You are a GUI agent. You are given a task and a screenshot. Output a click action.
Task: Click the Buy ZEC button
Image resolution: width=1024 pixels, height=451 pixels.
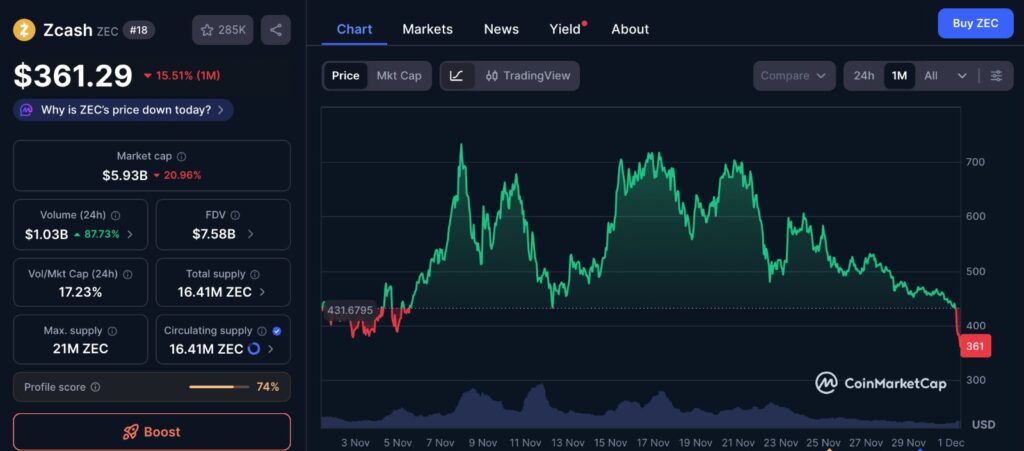(x=976, y=23)
